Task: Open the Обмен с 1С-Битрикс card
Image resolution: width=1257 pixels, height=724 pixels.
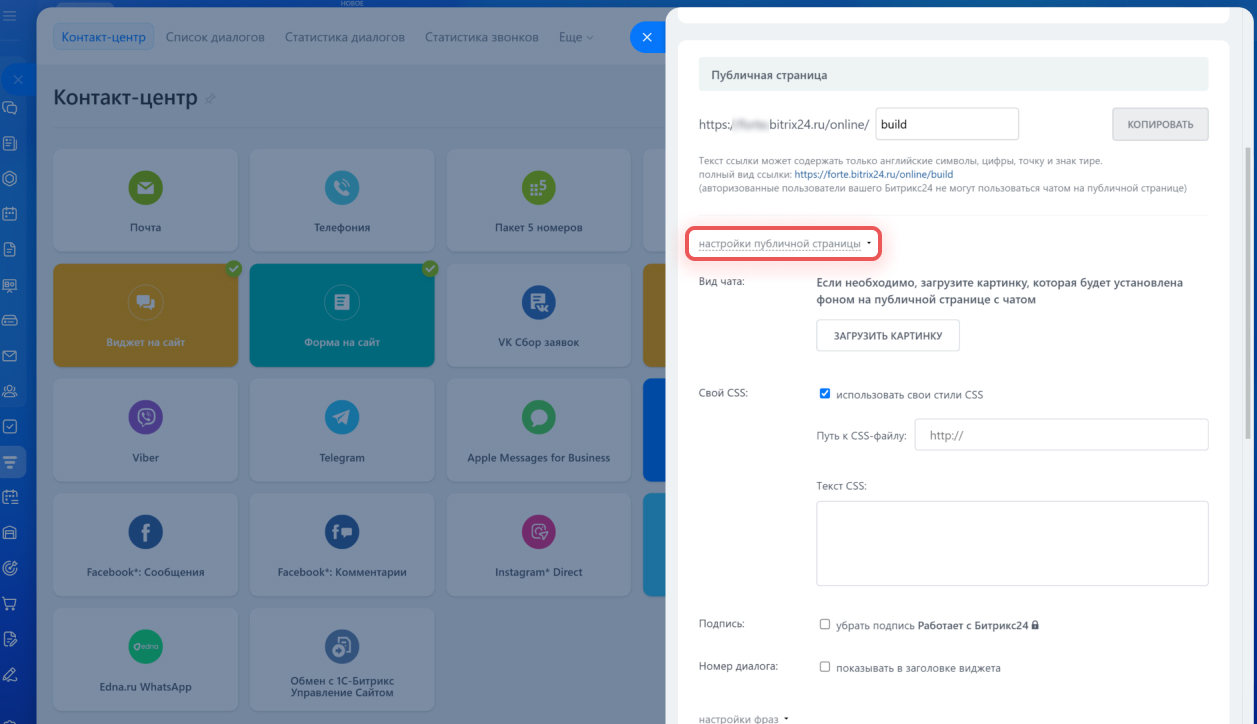Action: pyautogui.click(x=342, y=660)
